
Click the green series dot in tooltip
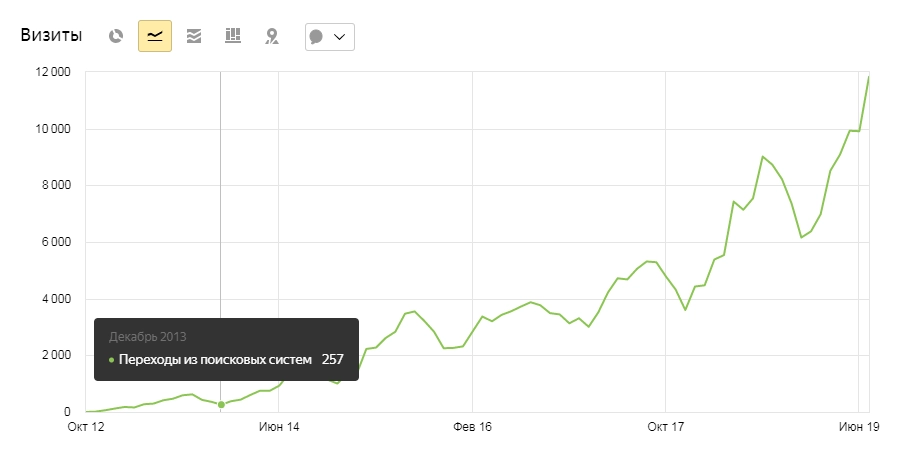pos(111,359)
